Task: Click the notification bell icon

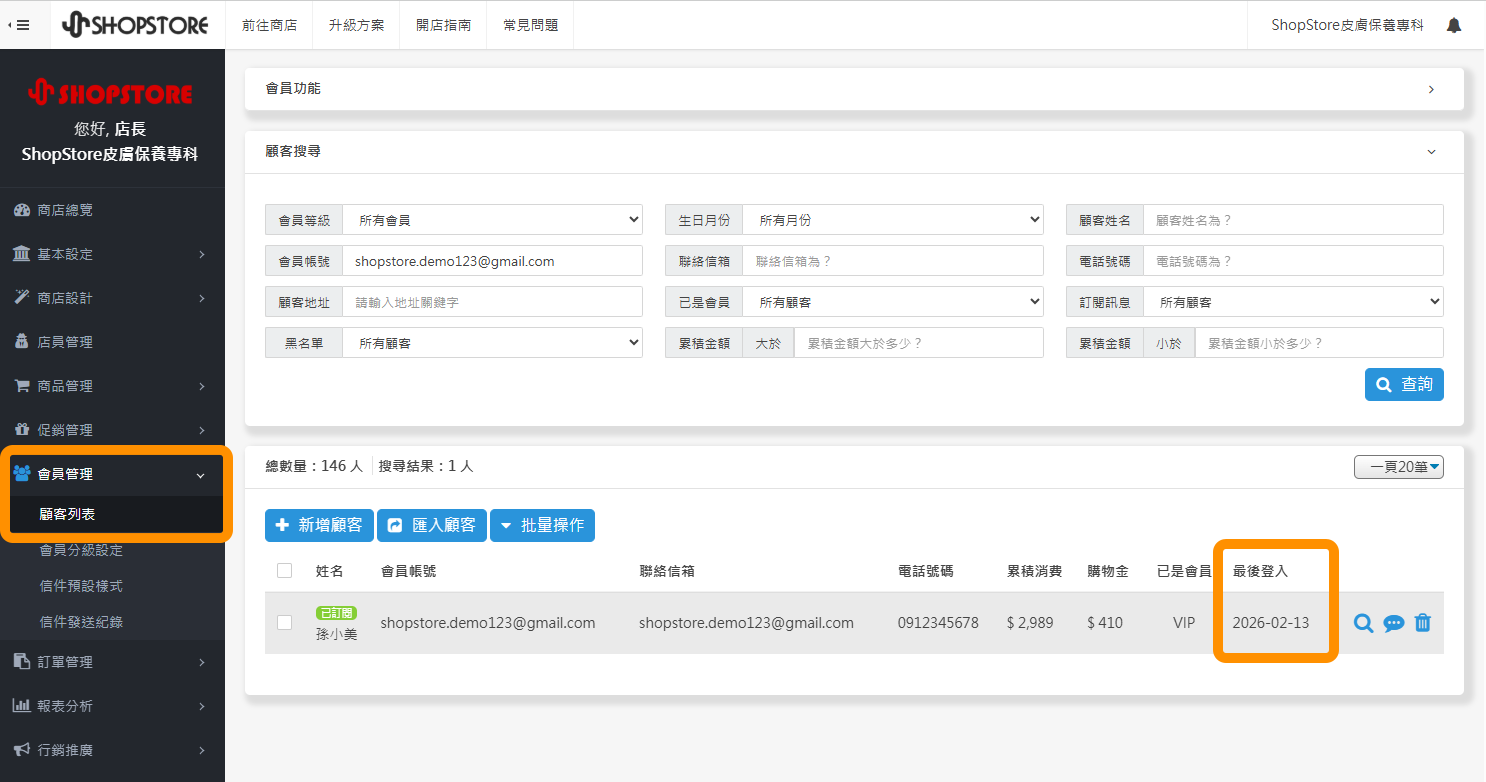Action: coord(1454,25)
